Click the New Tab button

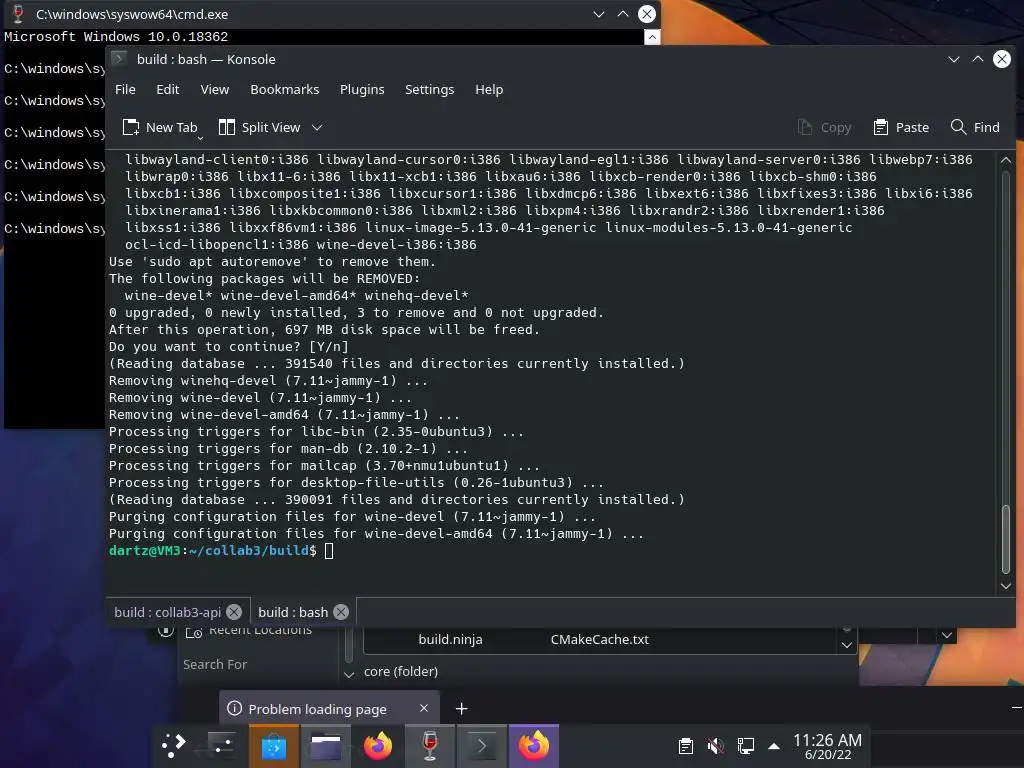[159, 127]
